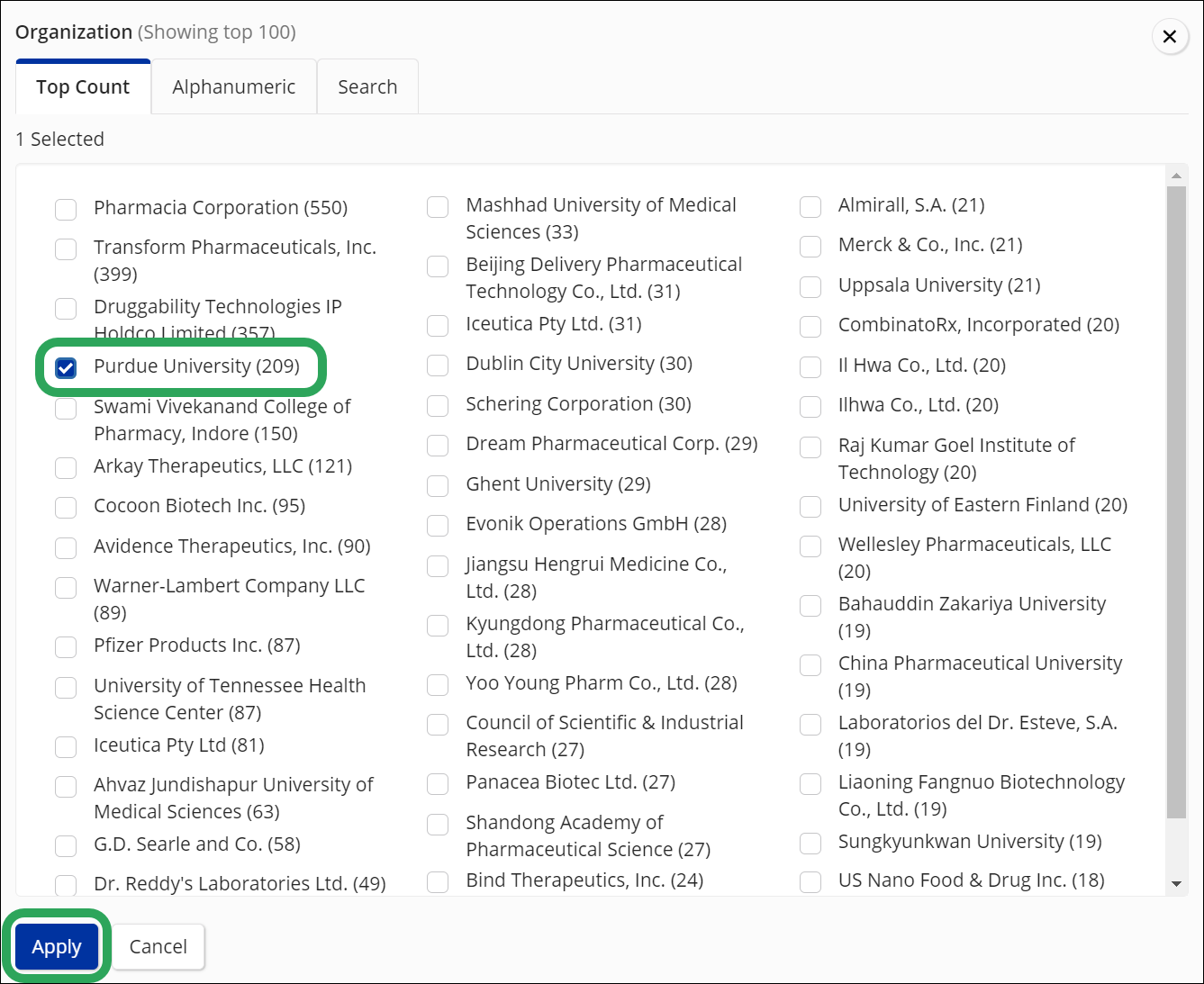Enable Avidence Therapeutics, Inc. checkbox

tap(66, 547)
